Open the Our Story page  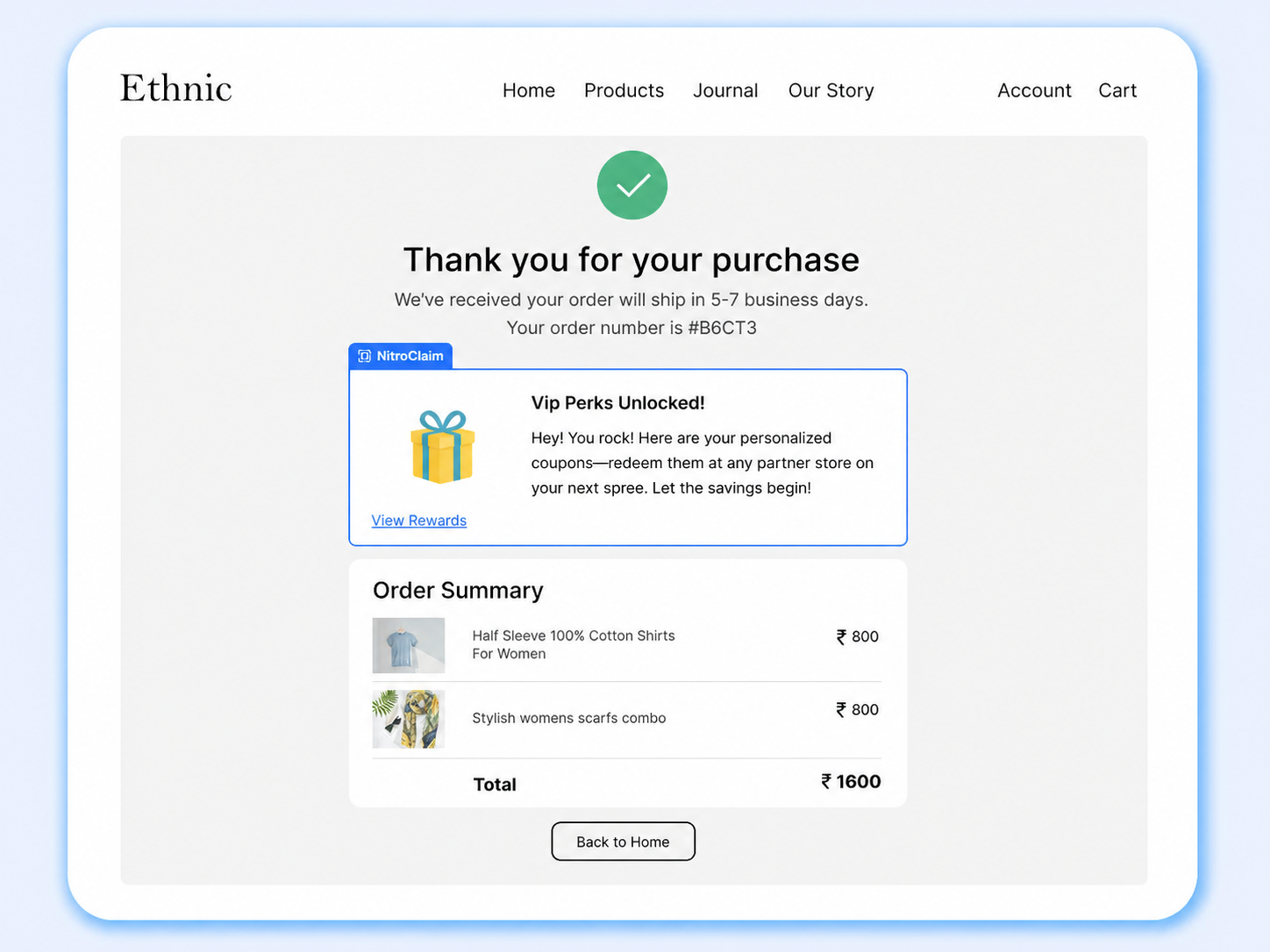(x=831, y=90)
